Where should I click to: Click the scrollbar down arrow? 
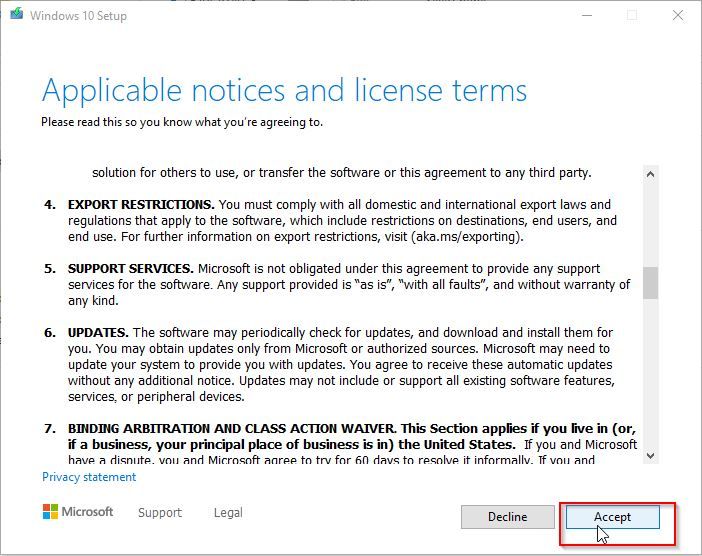coord(651,456)
